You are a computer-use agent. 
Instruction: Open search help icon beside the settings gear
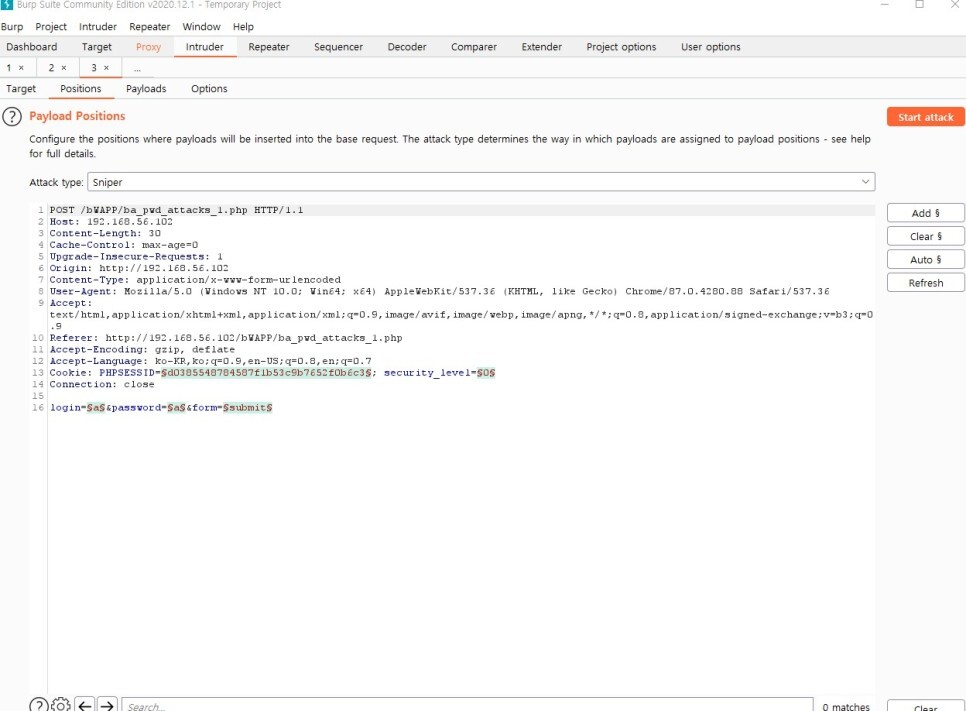[x=38, y=705]
